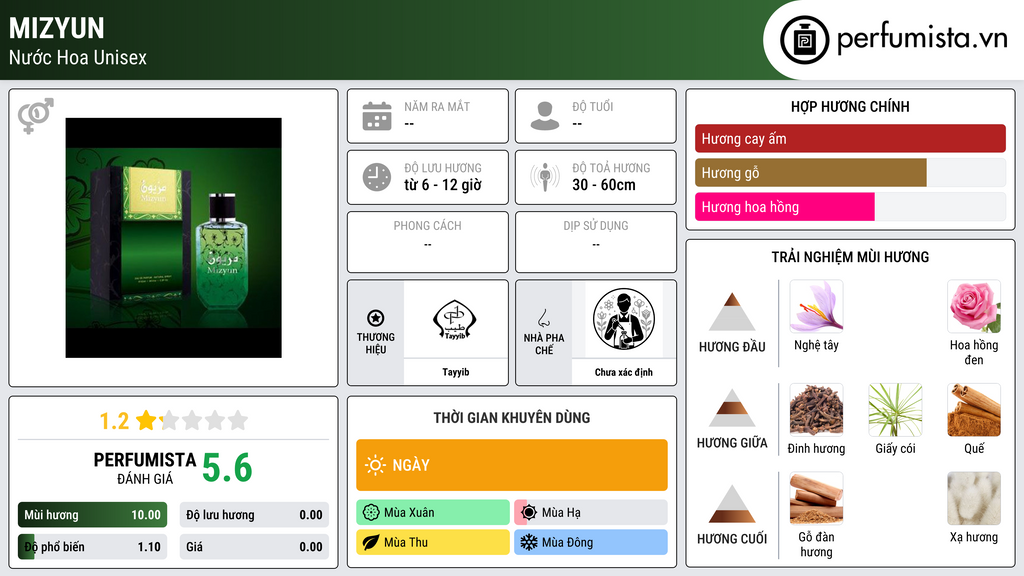Click the clock icon beside Độ lưu hương
1024x576 pixels.
377,177
